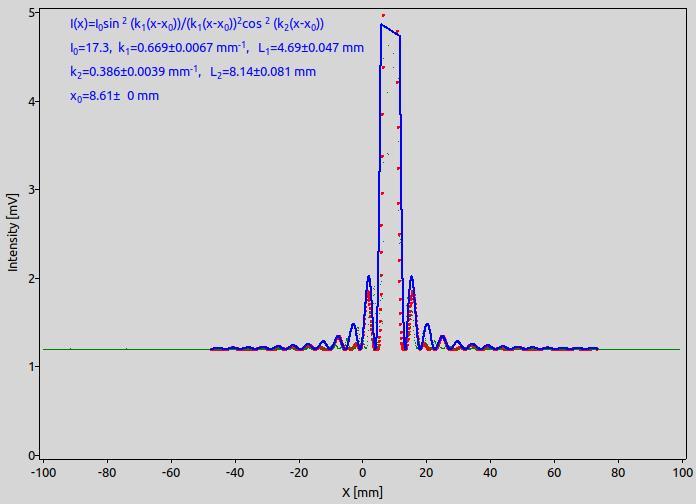Click the 5 tick label on intensity axis
This screenshot has height=504, width=696.
click(32, 13)
